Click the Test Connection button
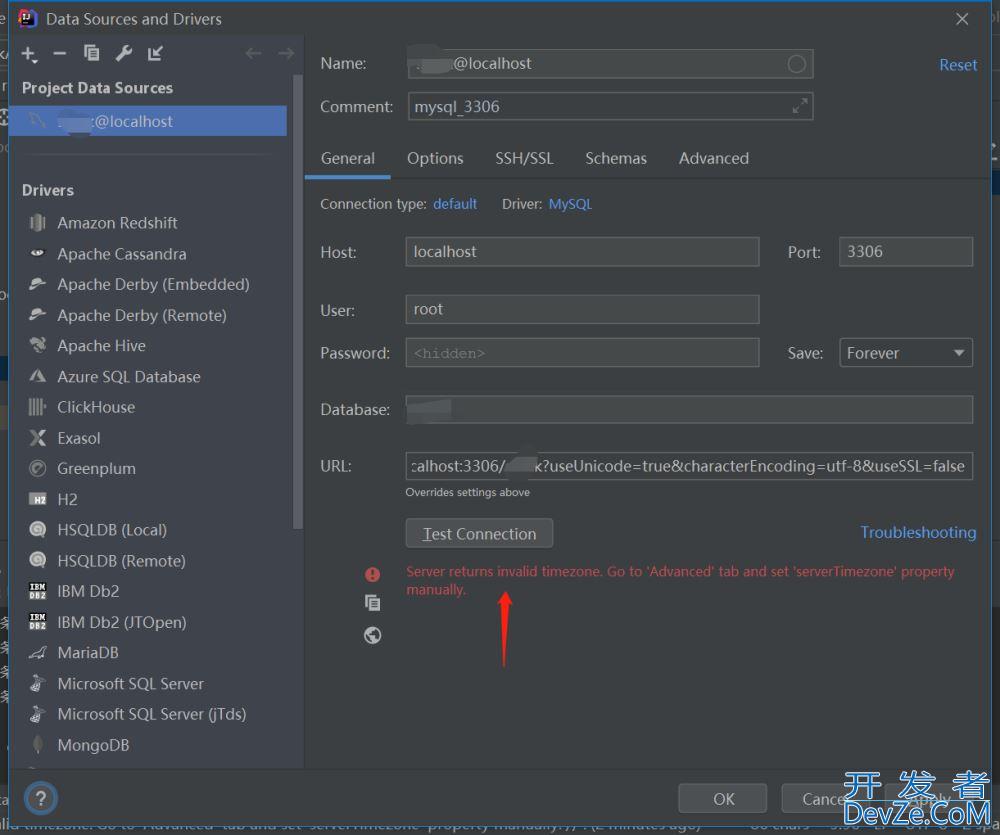The image size is (1000, 835). tap(480, 533)
